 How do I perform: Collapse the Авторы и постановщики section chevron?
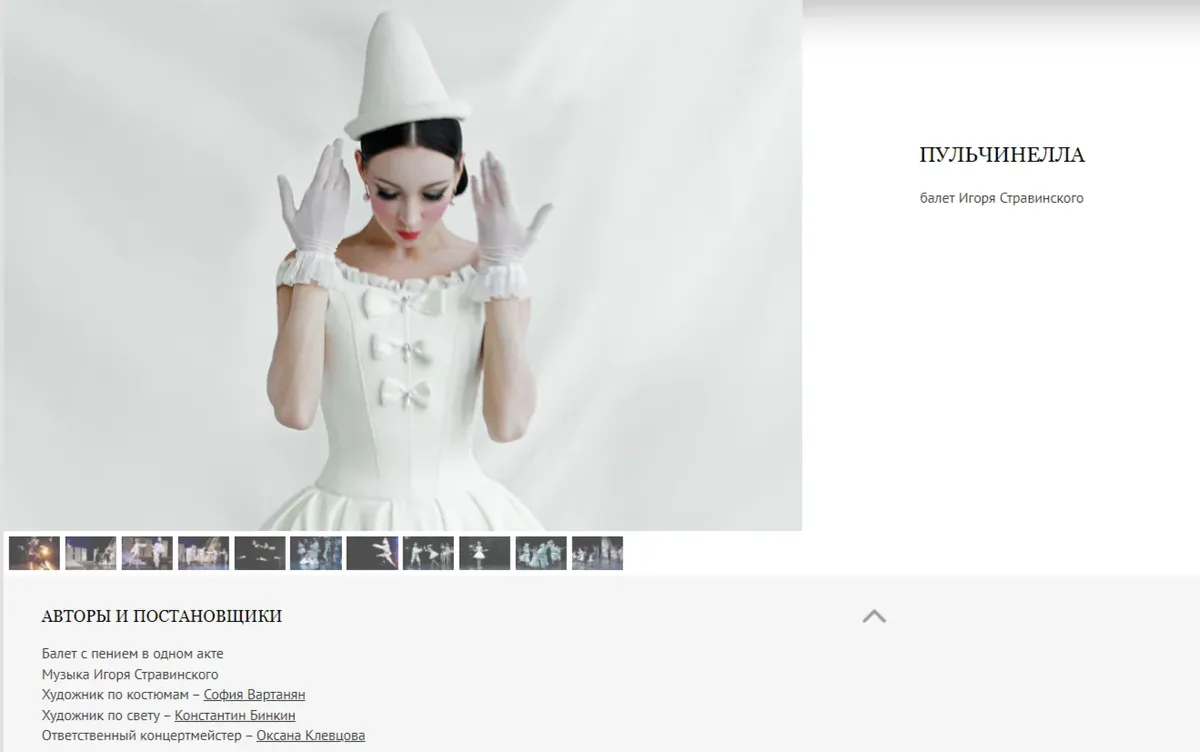(874, 616)
